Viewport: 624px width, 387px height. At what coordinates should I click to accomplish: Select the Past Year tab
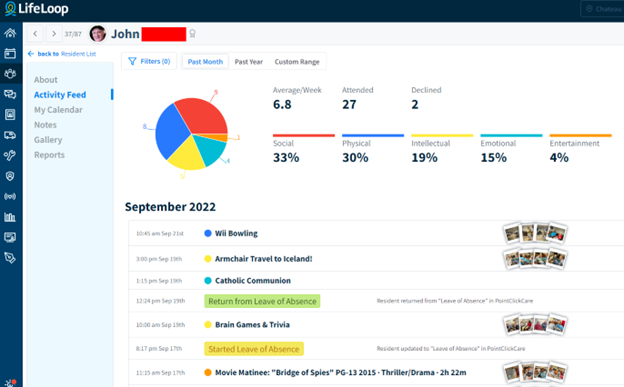click(x=249, y=62)
